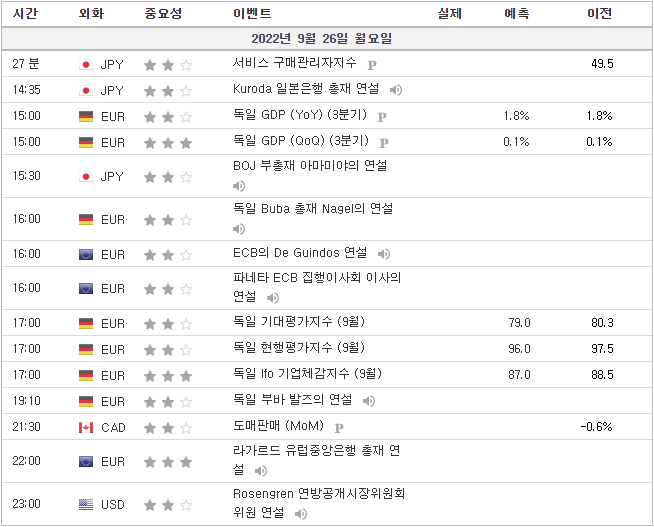654x527 pixels.
Task: Click the US flag in the 23:00 row
Action: [86, 504]
